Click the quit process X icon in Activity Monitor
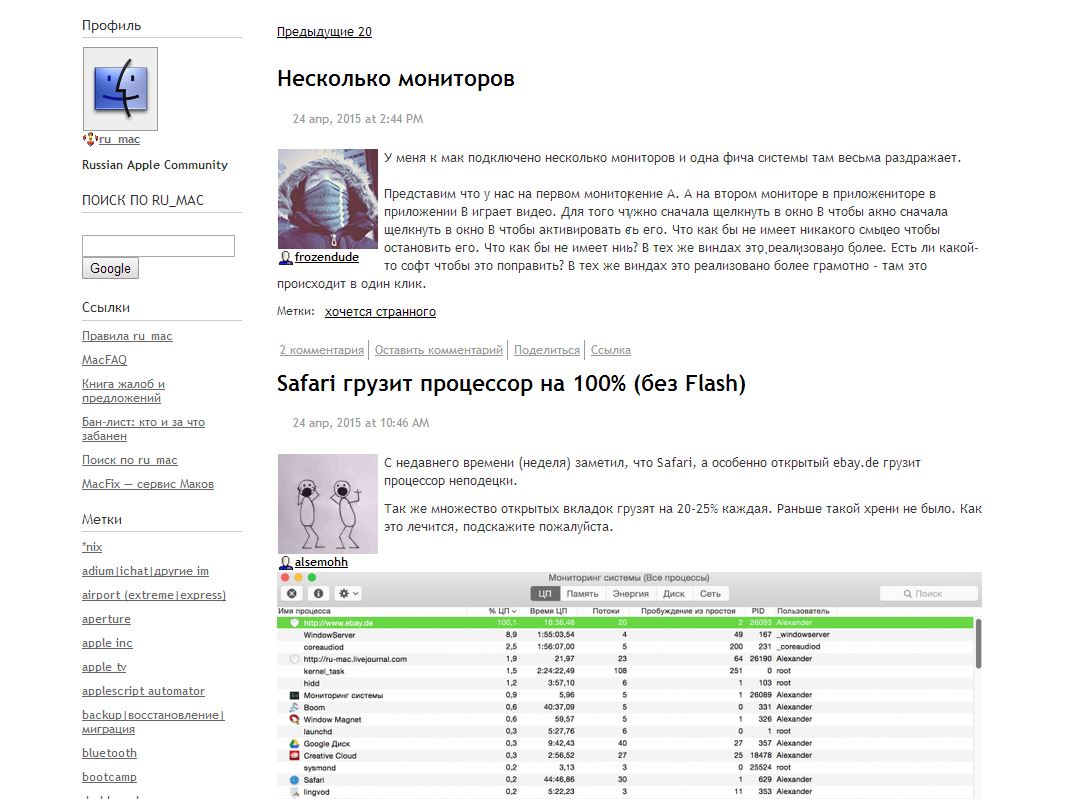 pyautogui.click(x=292, y=593)
